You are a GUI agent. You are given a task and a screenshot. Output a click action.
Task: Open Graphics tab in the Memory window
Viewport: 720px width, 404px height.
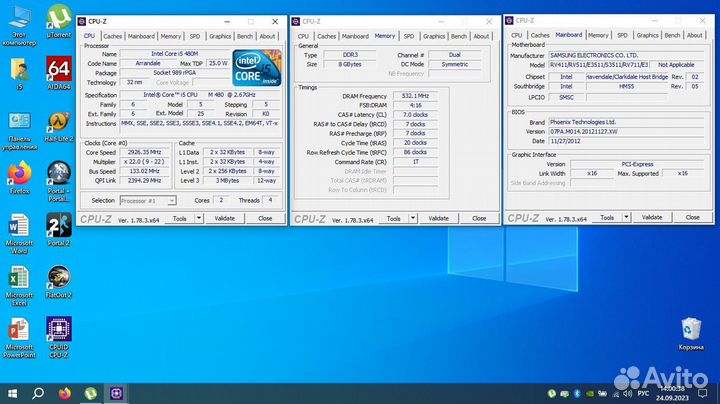434,36
